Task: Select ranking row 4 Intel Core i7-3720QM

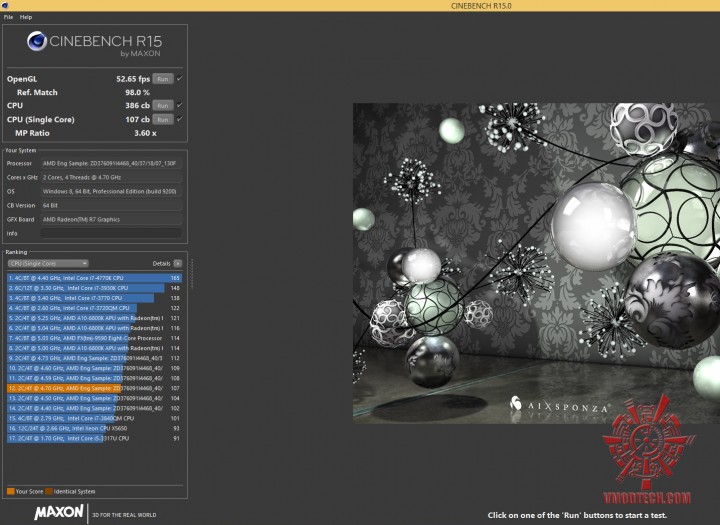Action: (94, 308)
